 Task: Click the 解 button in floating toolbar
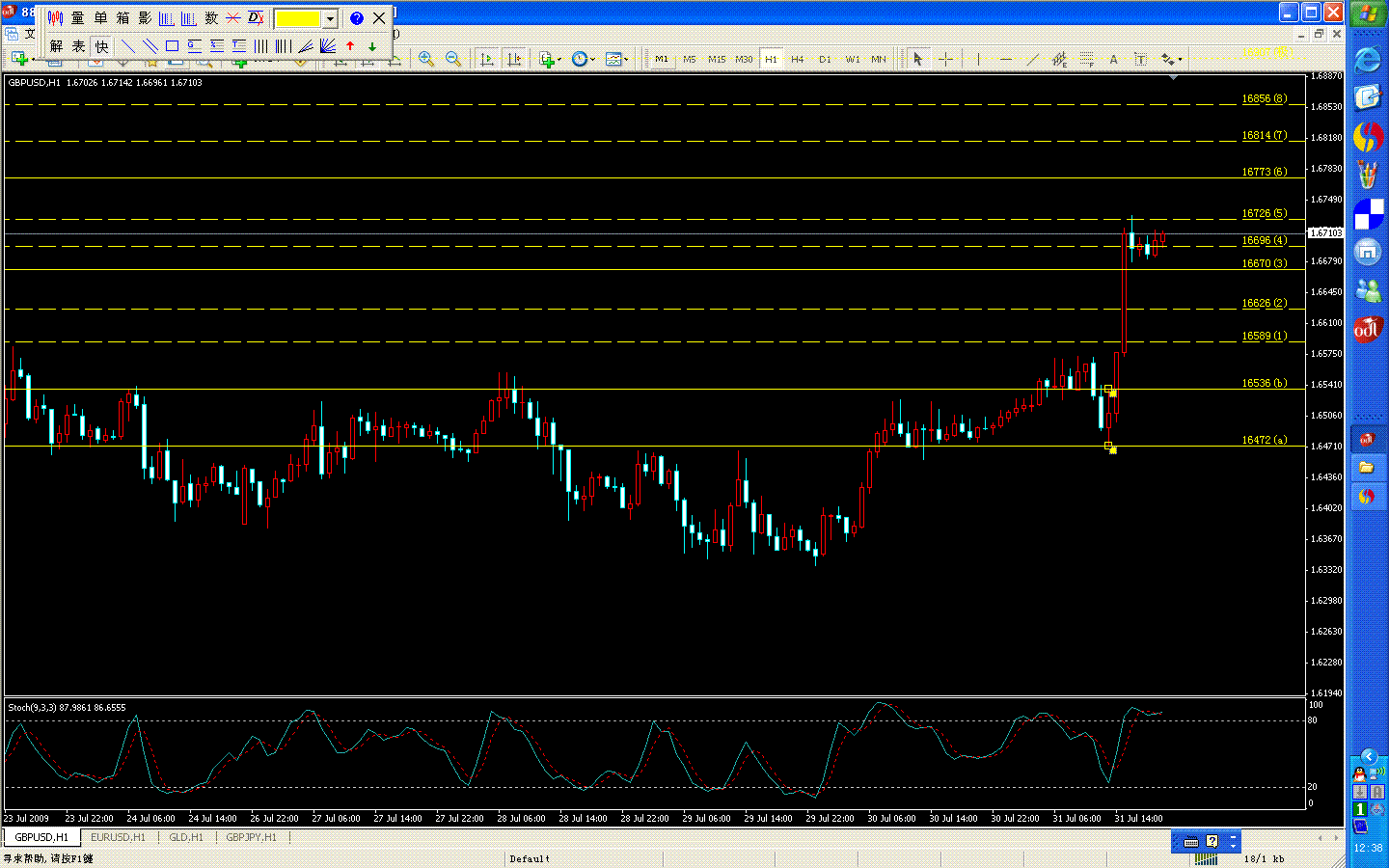click(x=56, y=45)
